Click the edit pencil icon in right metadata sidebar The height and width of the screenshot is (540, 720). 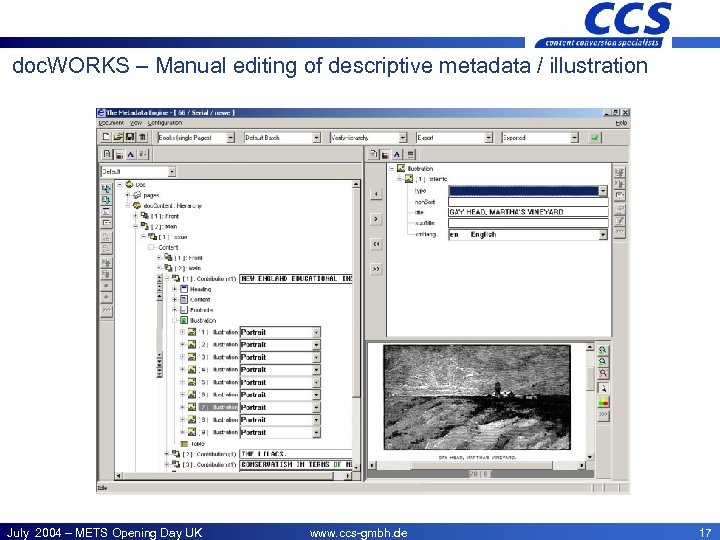pyautogui.click(x=619, y=221)
